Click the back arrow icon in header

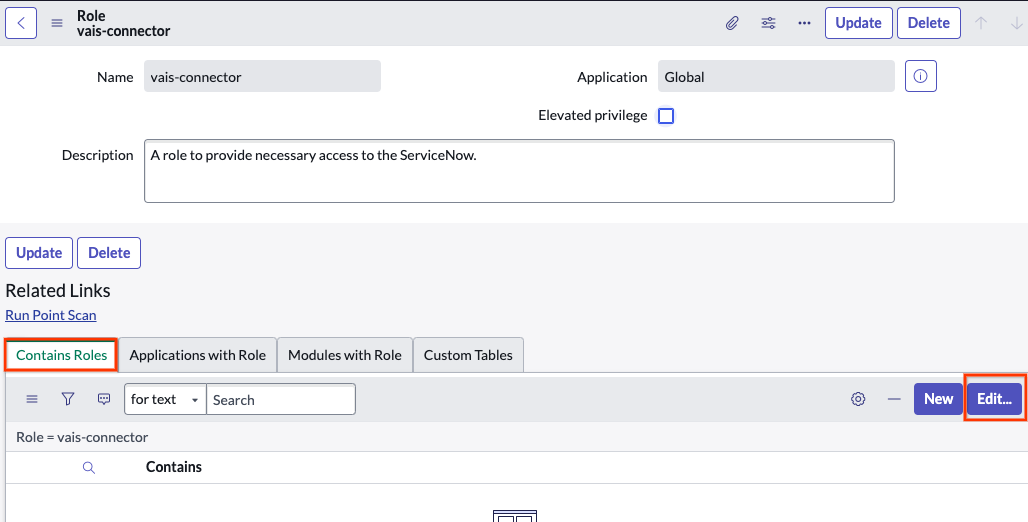coord(21,23)
